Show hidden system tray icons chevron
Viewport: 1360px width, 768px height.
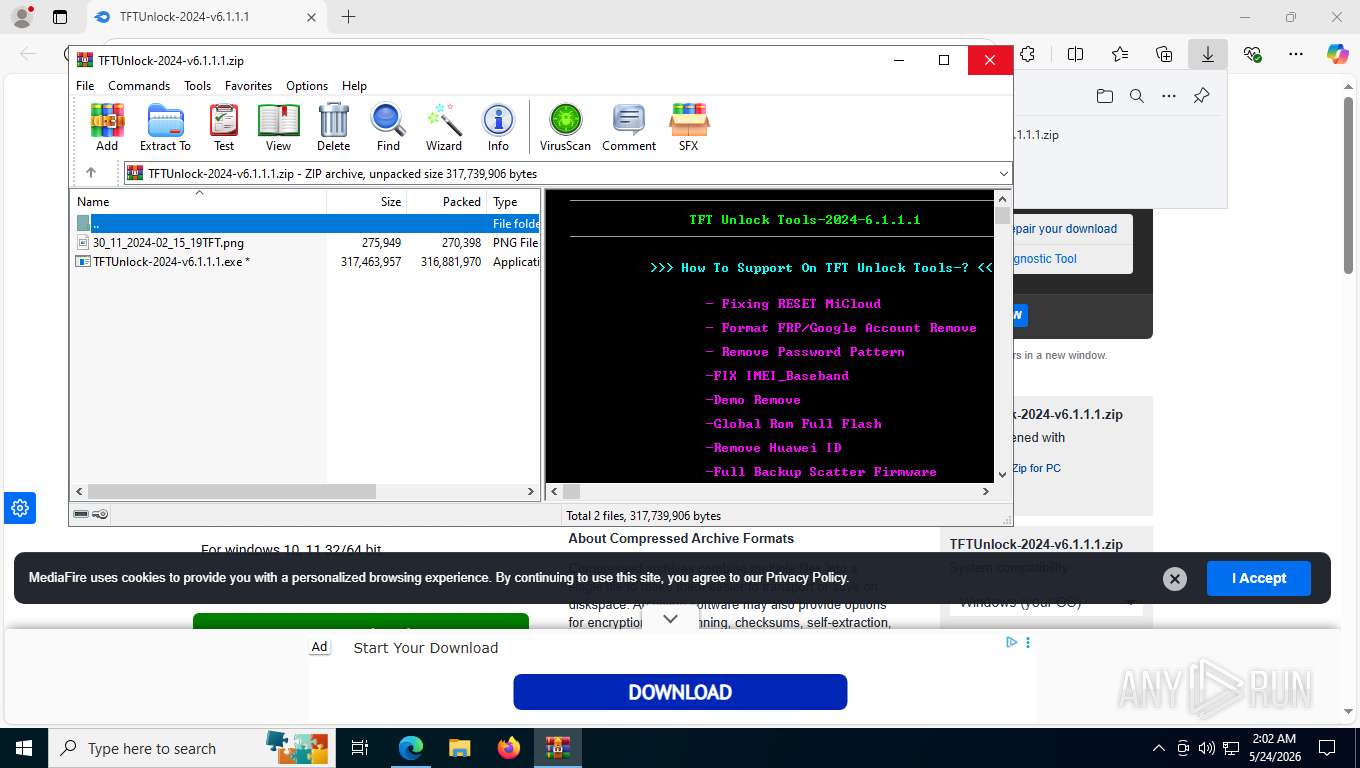coord(1159,748)
